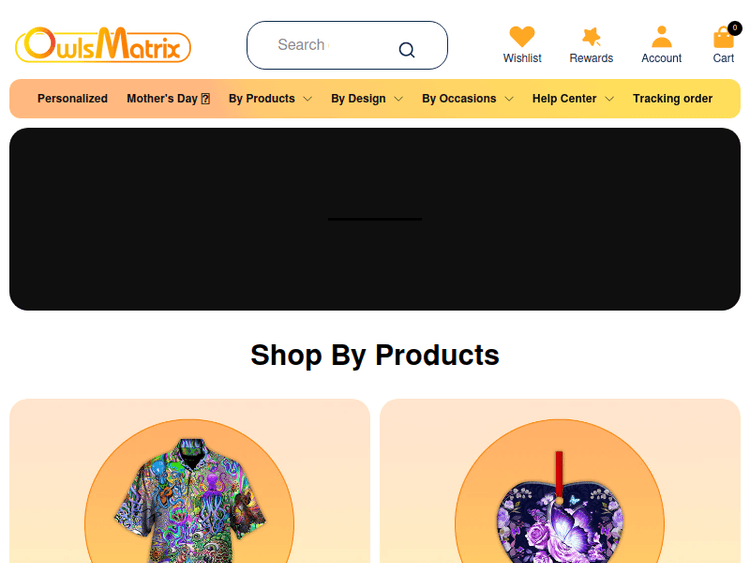This screenshot has height=563, width=750.
Task: Click the OwlsMatrix logo
Action: click(x=103, y=45)
